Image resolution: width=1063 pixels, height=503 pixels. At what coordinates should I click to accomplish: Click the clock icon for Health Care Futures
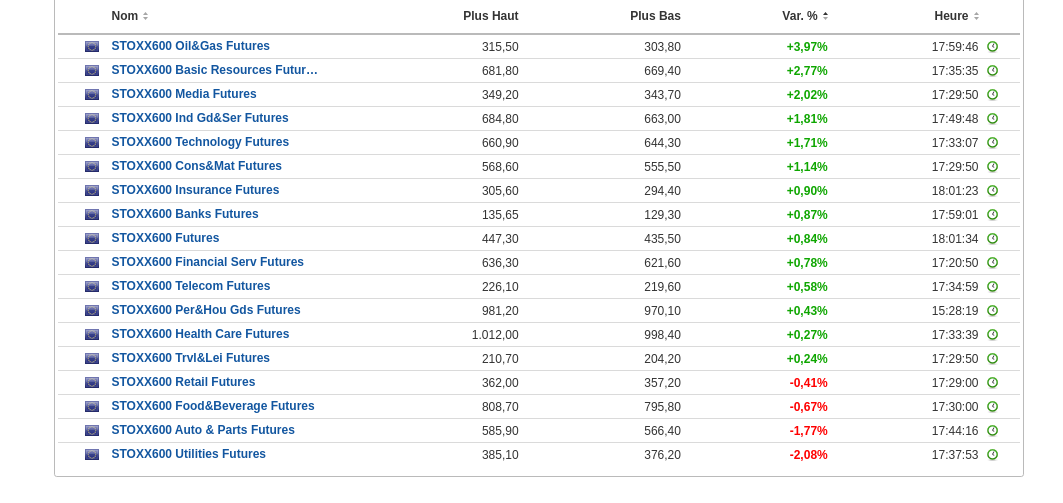point(992,335)
